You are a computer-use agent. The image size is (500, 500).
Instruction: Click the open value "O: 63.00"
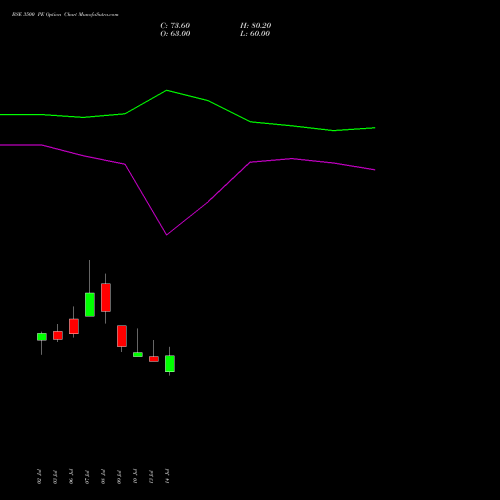click(175, 34)
